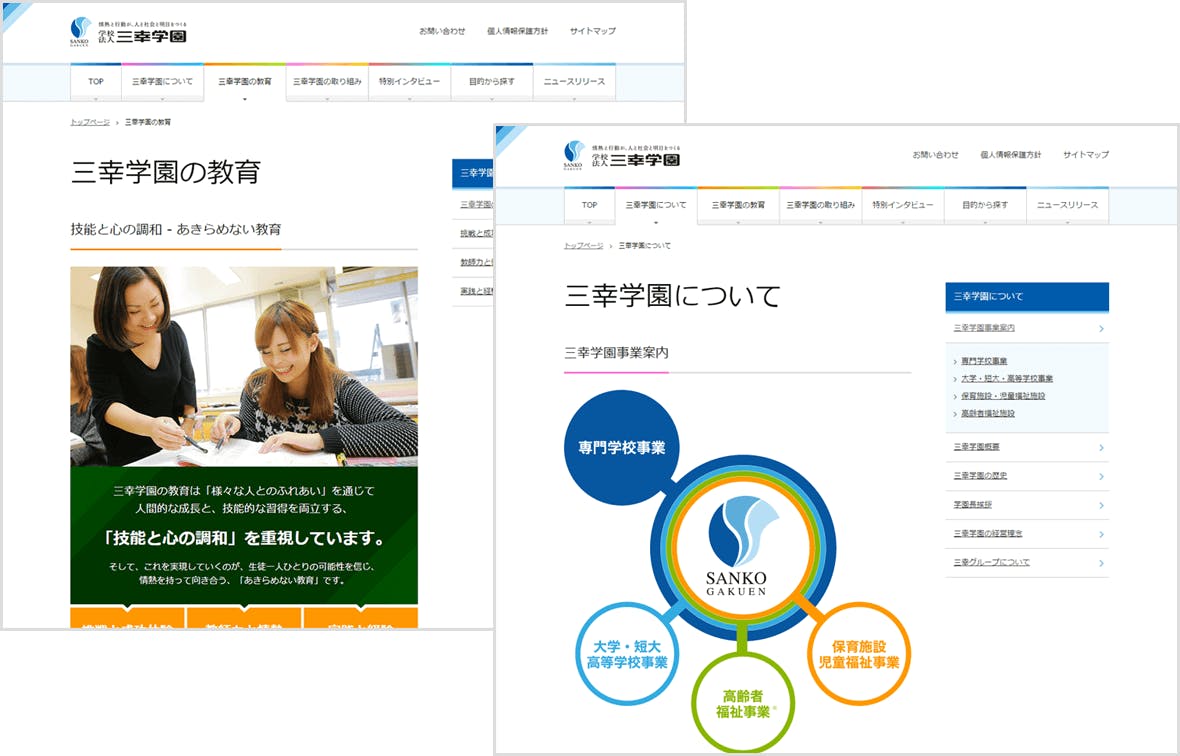Switch to the TOP tab

pyautogui.click(x=589, y=205)
